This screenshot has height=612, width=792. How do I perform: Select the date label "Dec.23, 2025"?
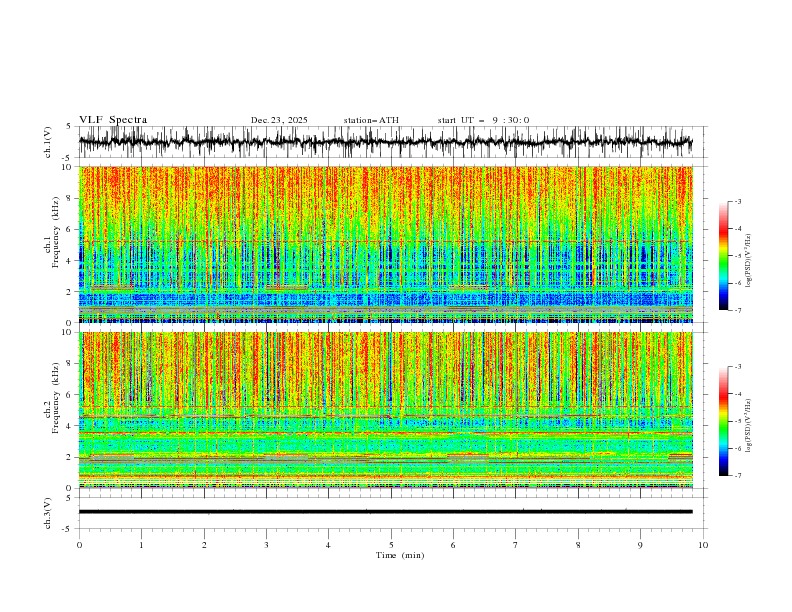[x=279, y=120]
